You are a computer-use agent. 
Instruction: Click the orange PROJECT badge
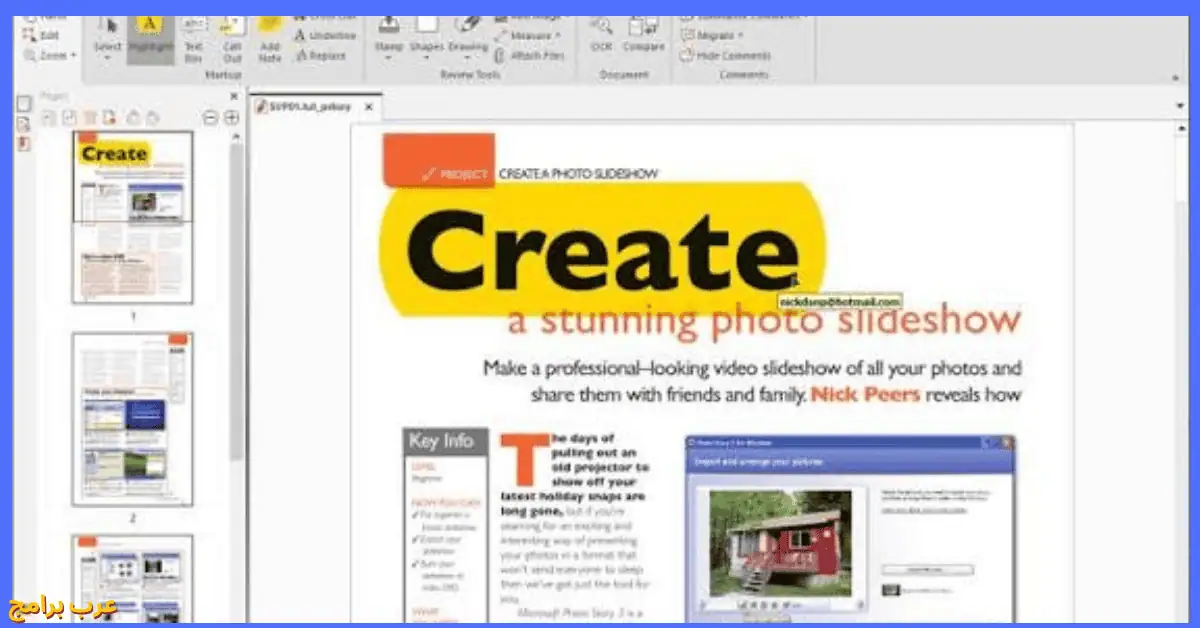(439, 161)
